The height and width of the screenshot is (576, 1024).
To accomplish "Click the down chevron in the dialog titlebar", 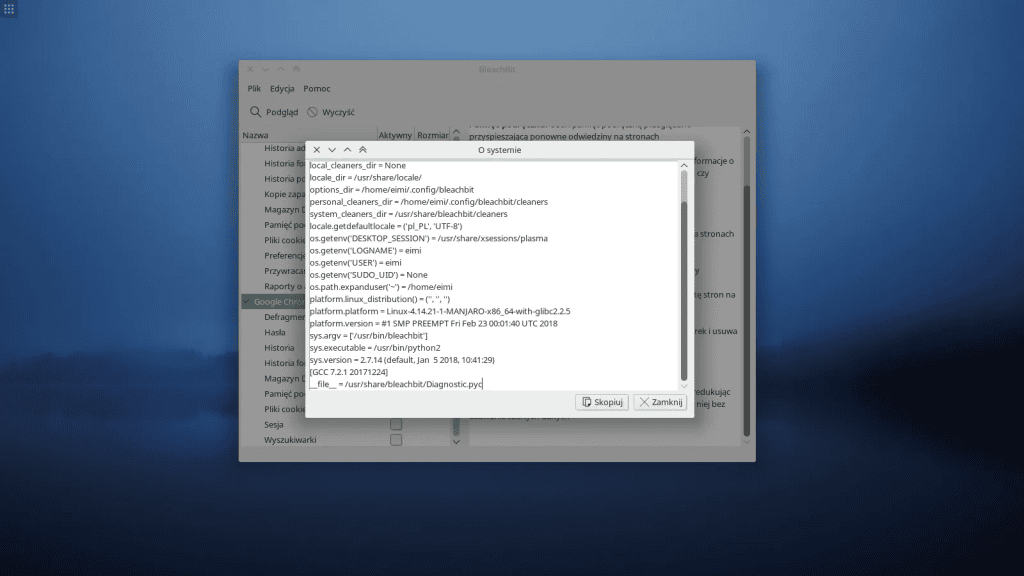I will pos(332,149).
